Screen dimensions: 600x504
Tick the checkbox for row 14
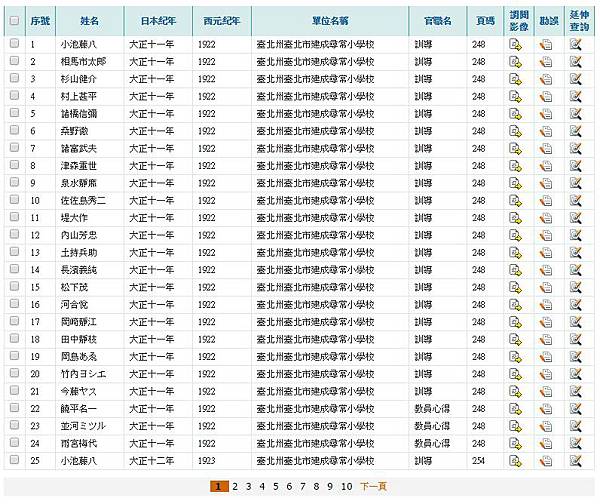click(x=14, y=269)
